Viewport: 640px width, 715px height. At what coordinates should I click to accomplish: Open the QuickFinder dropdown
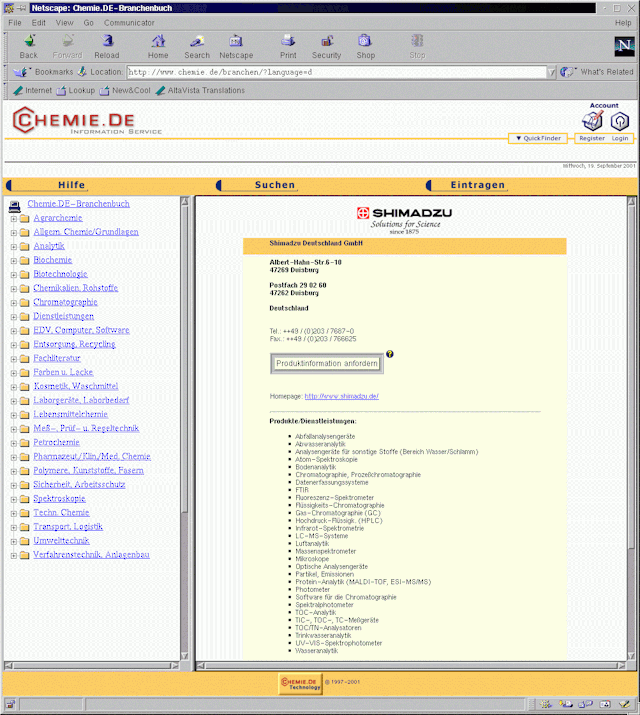(x=538, y=138)
